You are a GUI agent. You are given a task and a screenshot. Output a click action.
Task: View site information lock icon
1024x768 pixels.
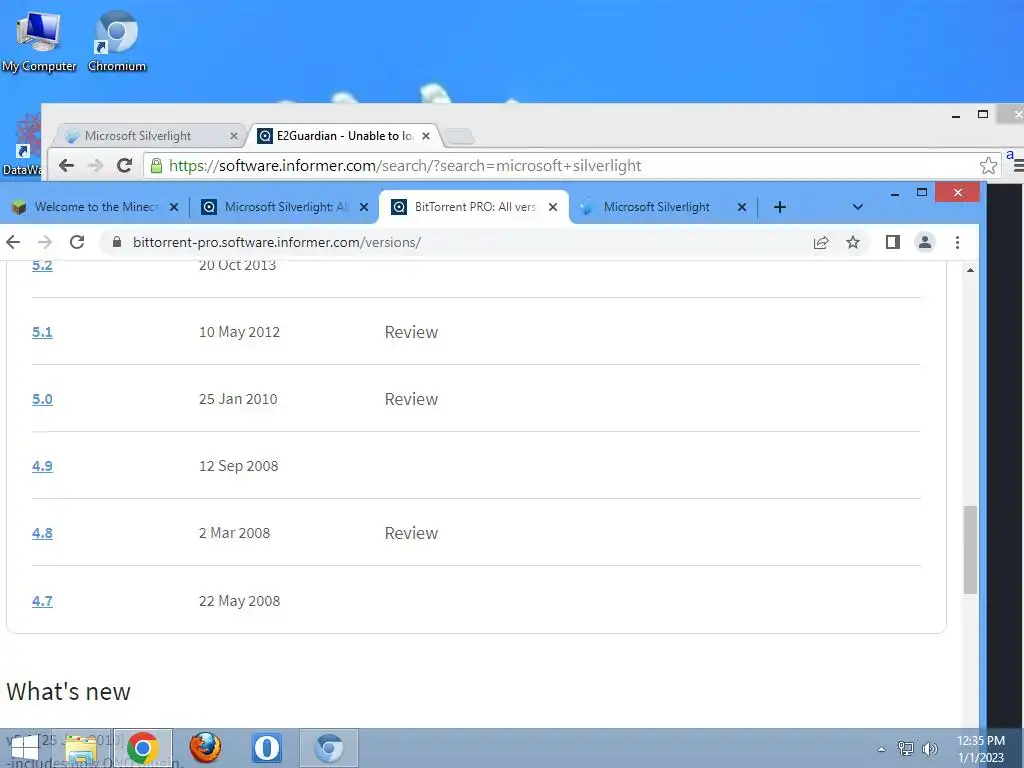coord(117,242)
